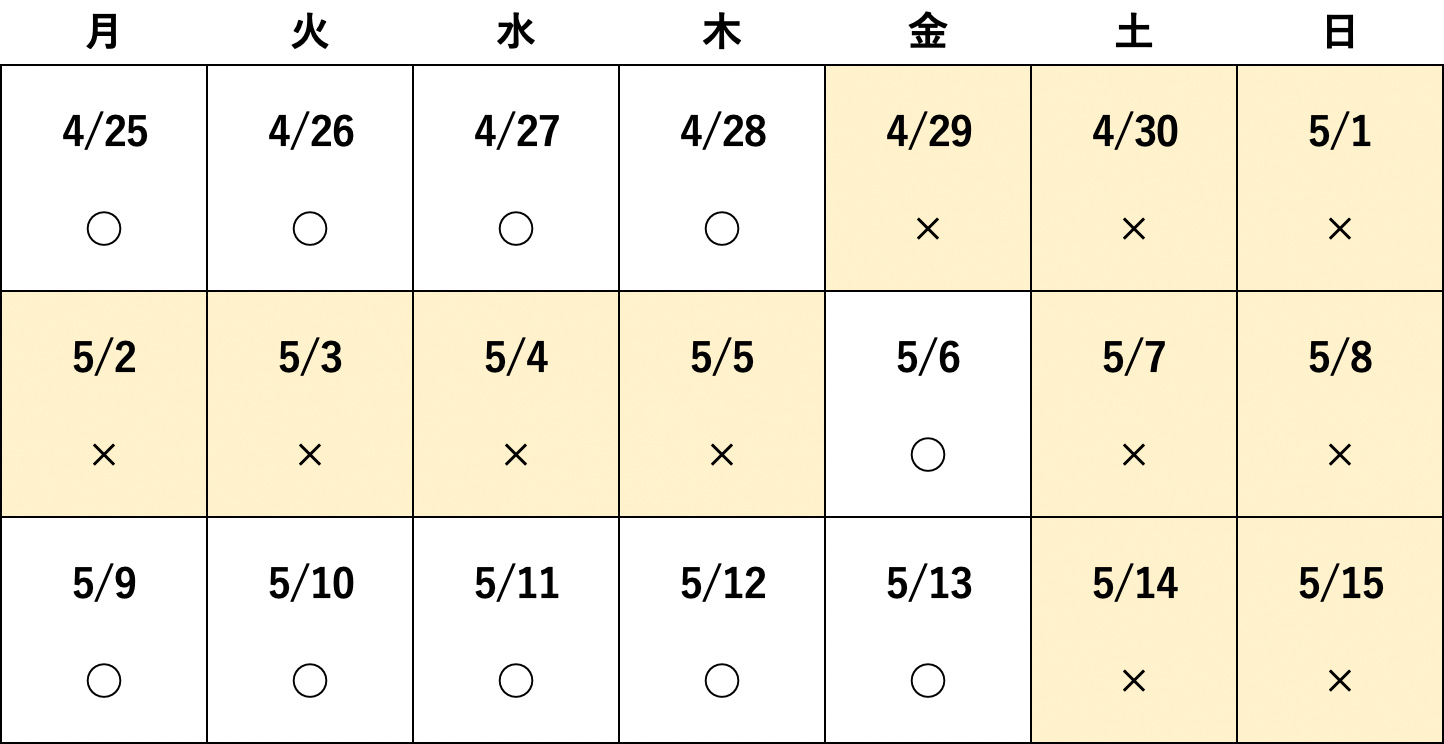Click the circle mark under 5/13
Image resolution: width=1444 pixels, height=744 pixels.
click(x=928, y=682)
